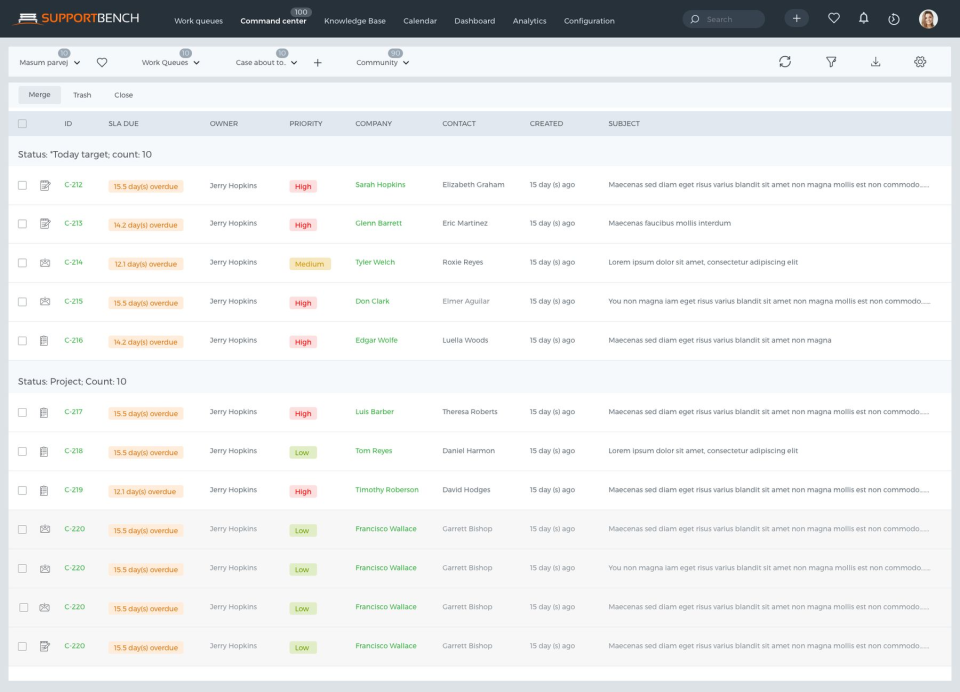
Task: Click the favorite heart next to Masum parvej
Action: coord(103,61)
